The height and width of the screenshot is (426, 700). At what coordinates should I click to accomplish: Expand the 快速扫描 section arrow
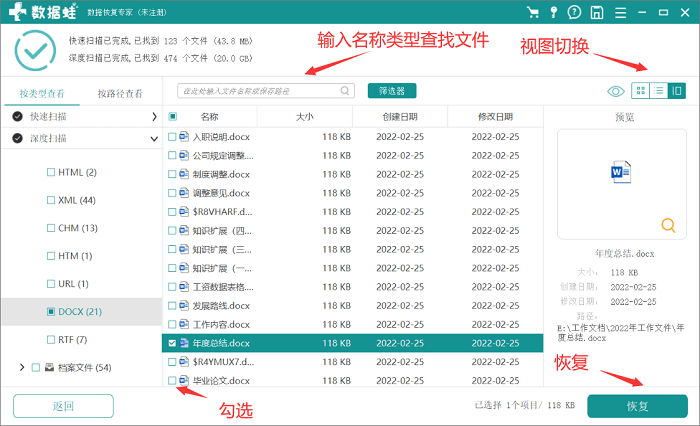pyautogui.click(x=154, y=117)
